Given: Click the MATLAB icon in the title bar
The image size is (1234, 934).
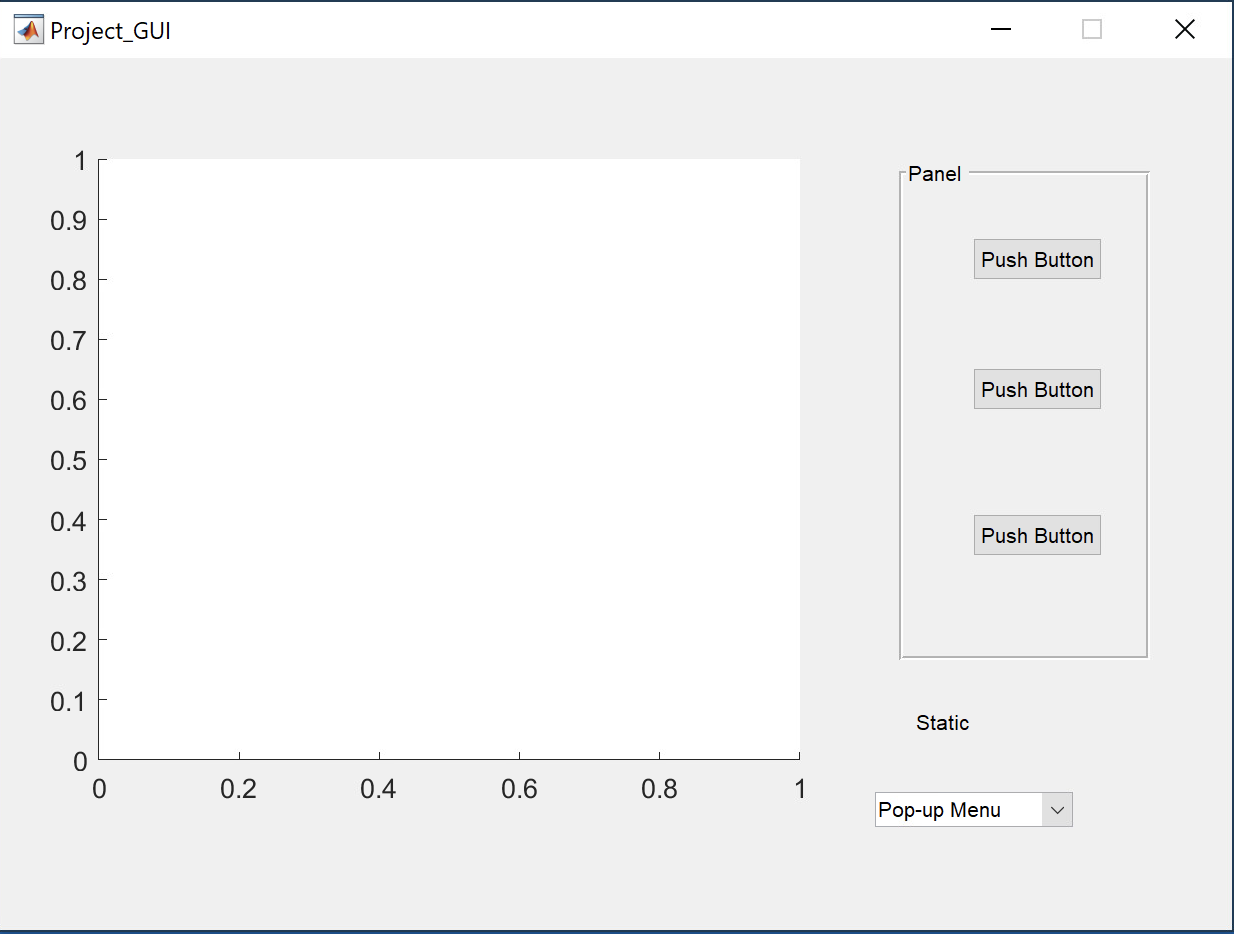Looking at the screenshot, I should 28,29.
